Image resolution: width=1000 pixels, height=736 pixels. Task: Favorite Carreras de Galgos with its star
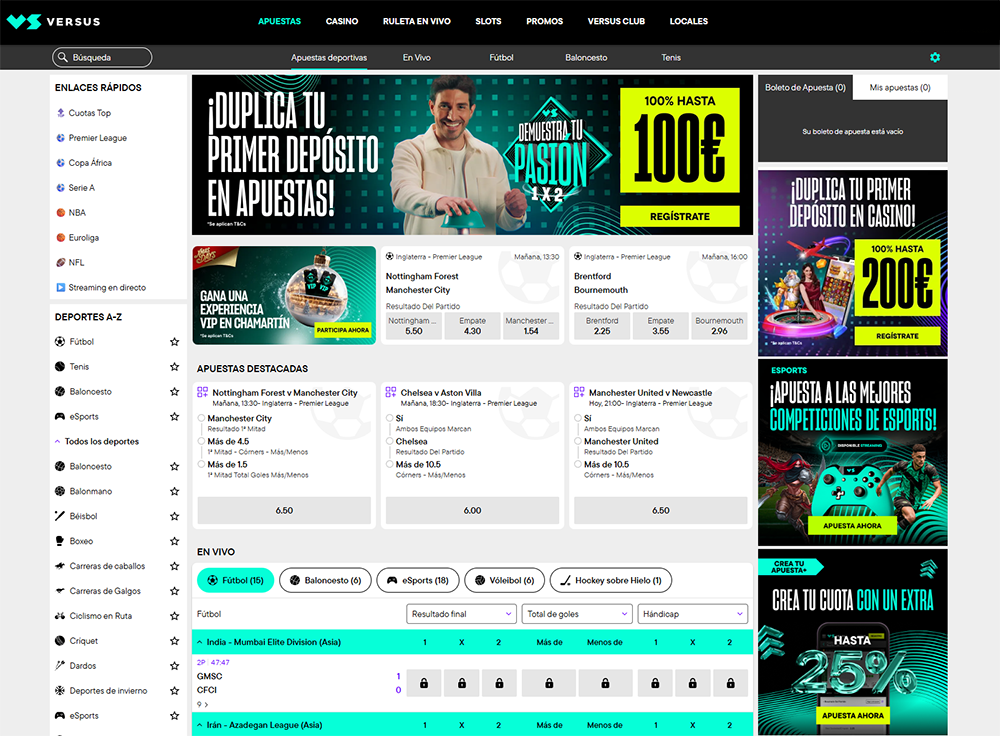(x=175, y=591)
